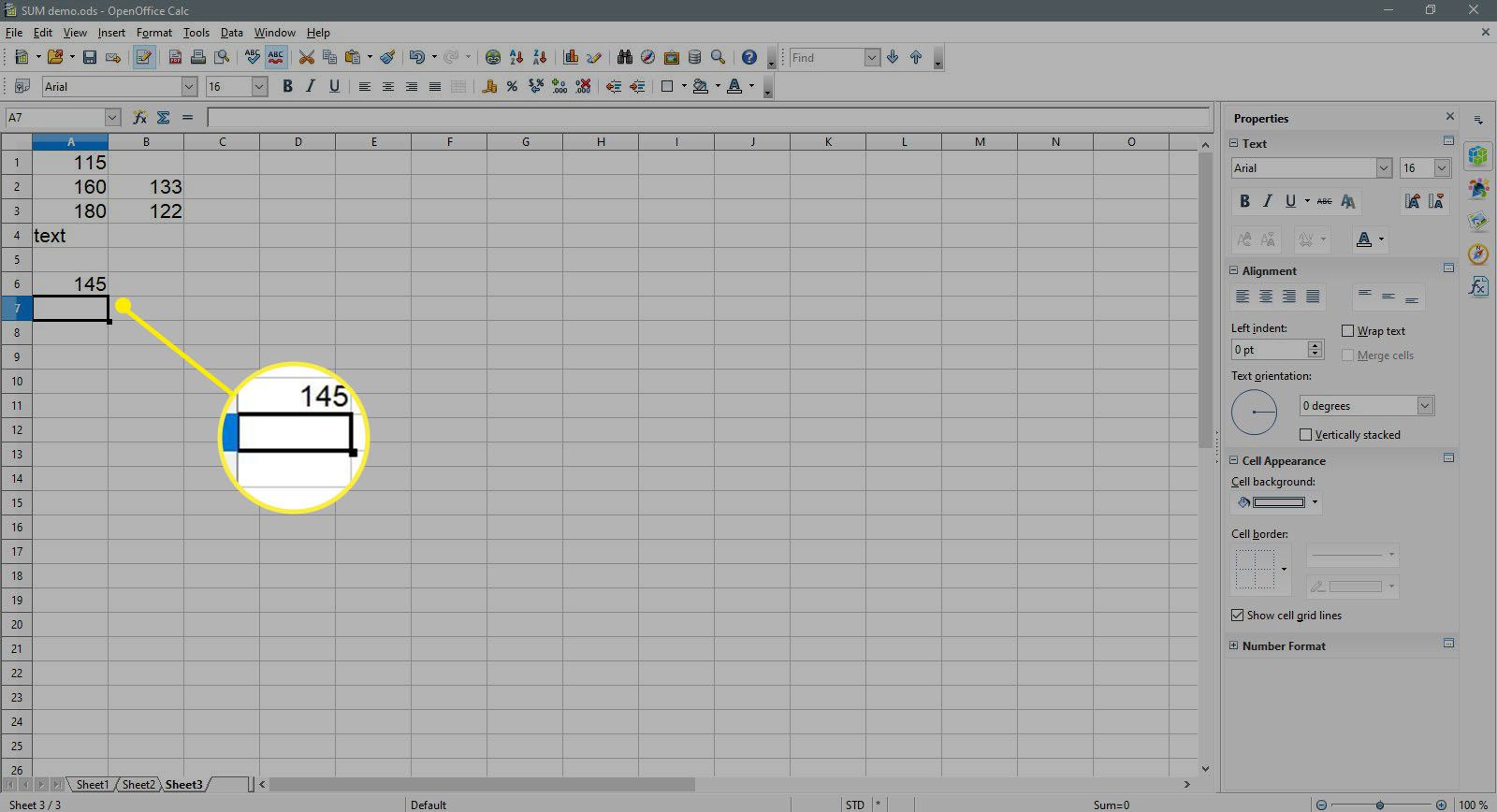Add decimal place icon

560,87
